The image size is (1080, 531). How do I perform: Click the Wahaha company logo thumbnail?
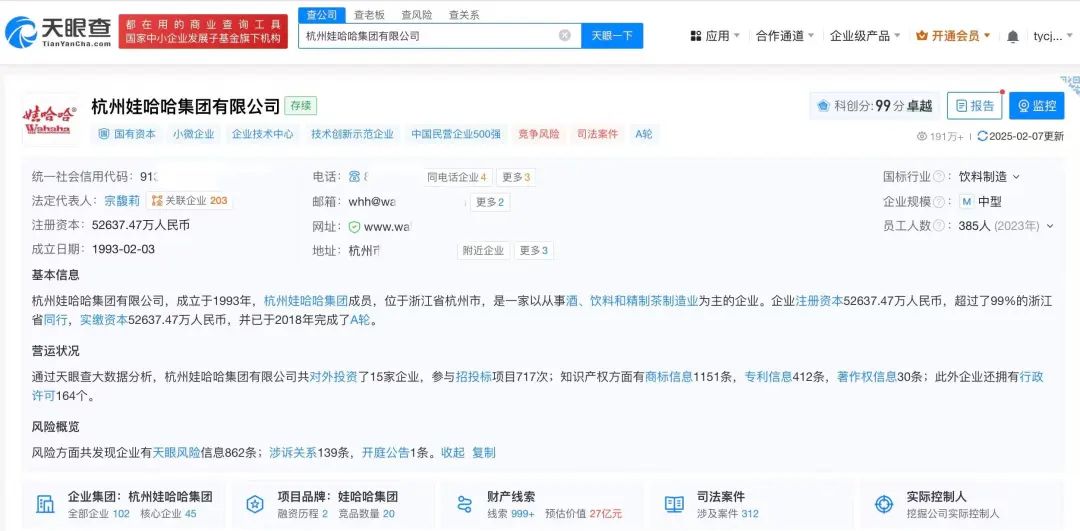click(x=50, y=118)
